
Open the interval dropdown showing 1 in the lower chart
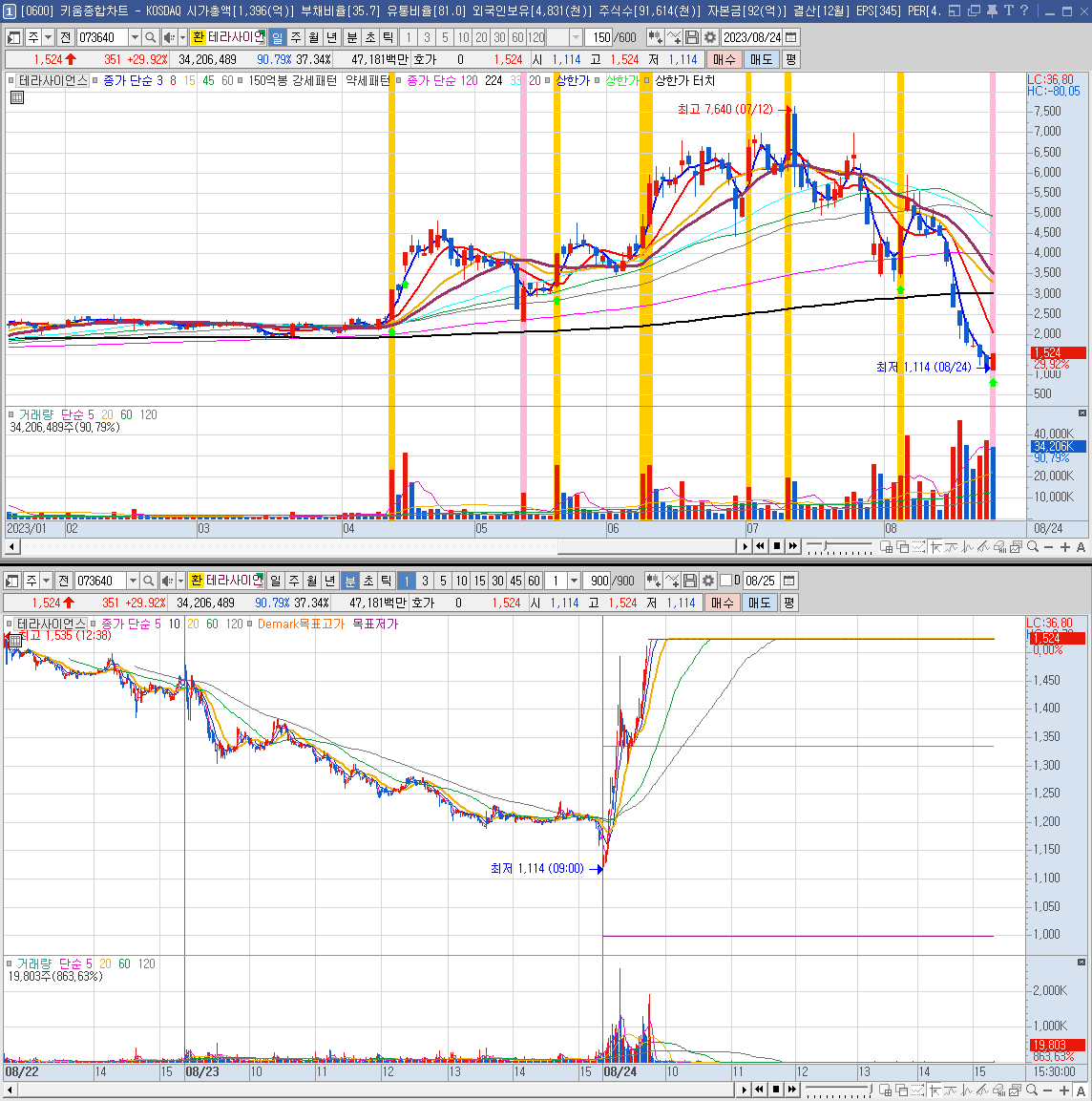pos(574,581)
